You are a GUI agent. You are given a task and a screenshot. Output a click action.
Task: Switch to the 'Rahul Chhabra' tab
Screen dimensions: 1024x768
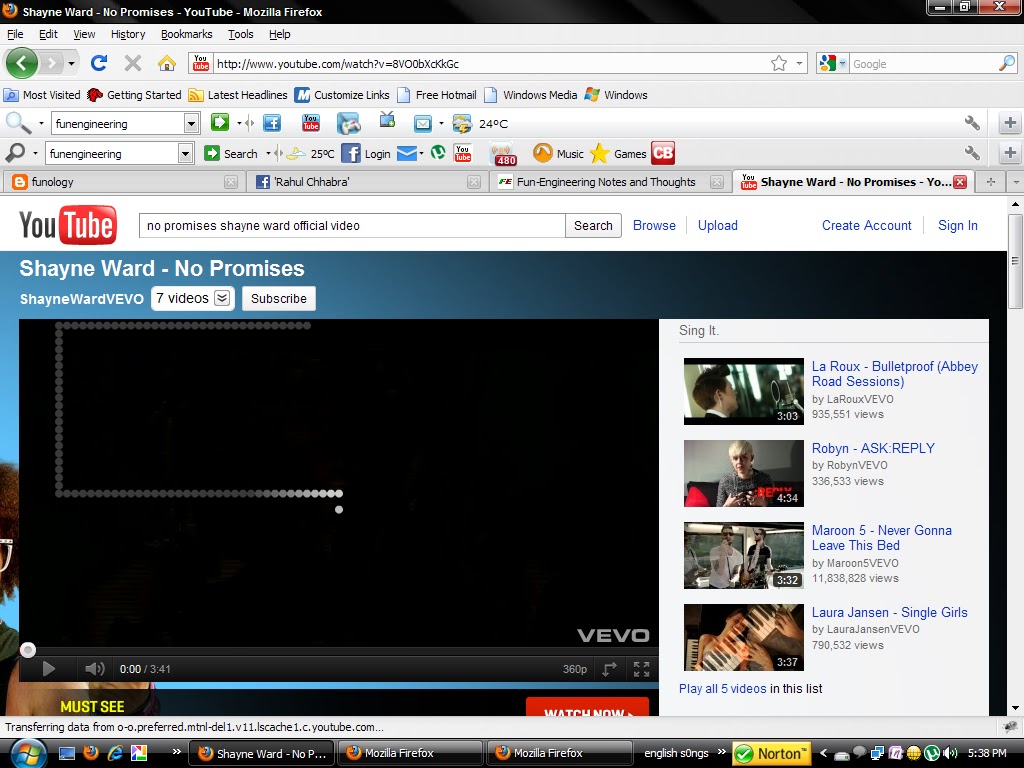[x=368, y=182]
